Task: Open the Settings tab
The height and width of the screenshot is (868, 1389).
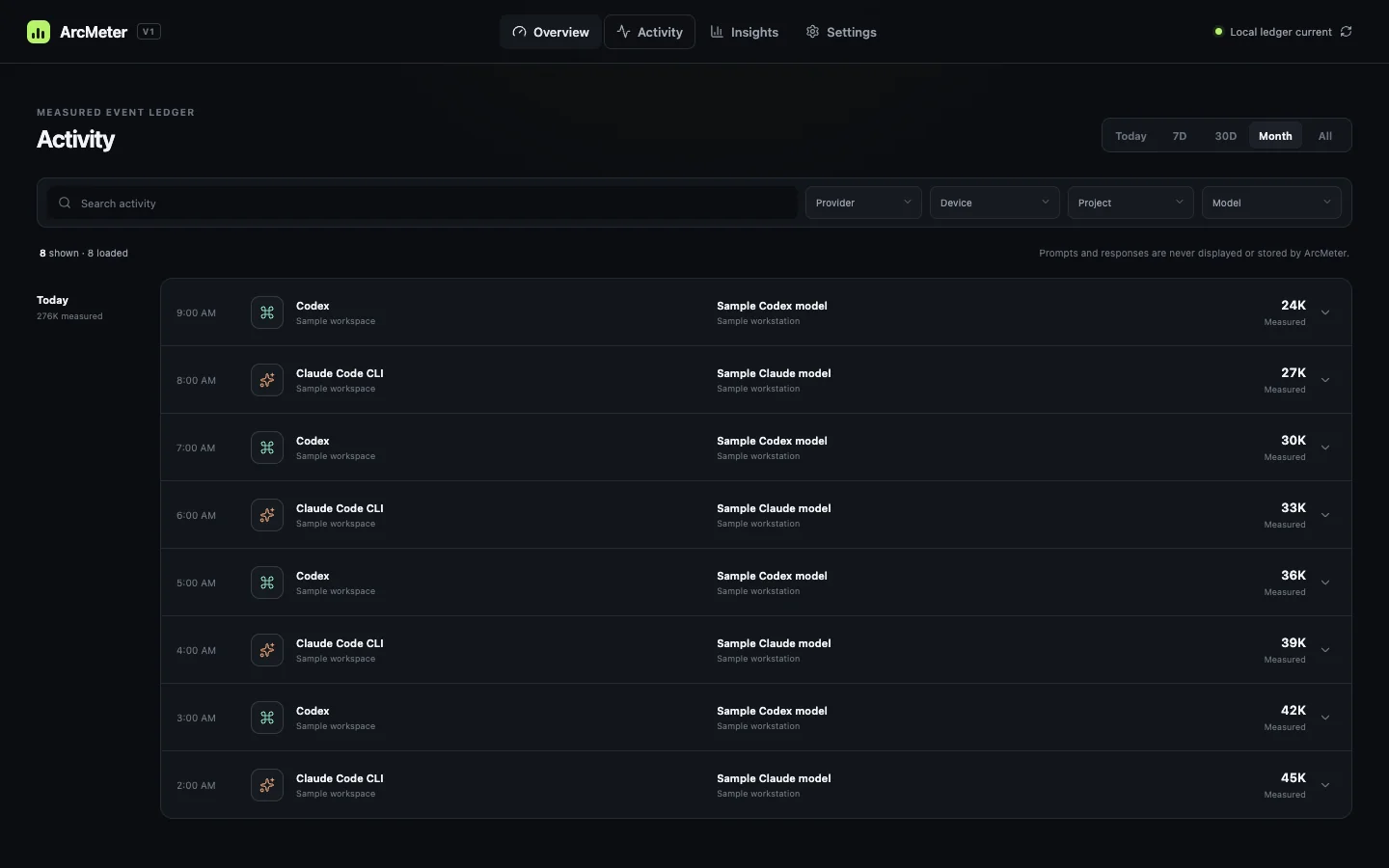Action: click(841, 32)
